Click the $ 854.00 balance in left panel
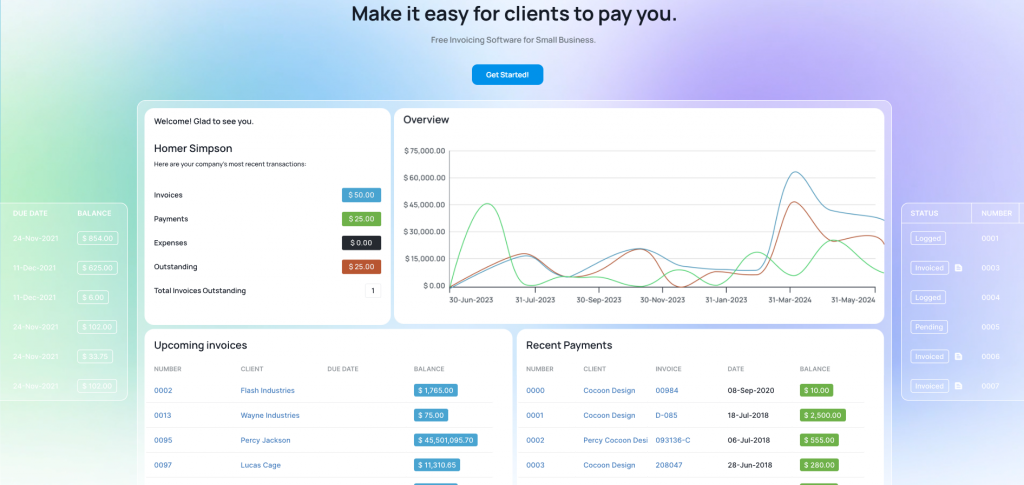 [97, 238]
